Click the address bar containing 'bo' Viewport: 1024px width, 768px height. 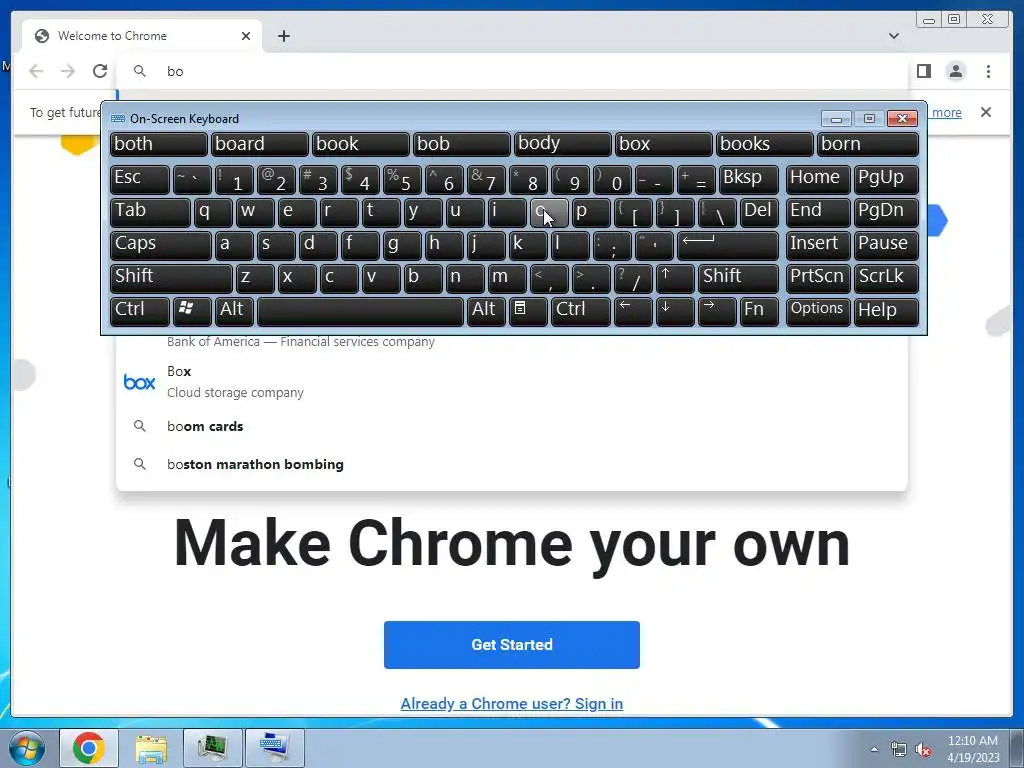(x=512, y=71)
